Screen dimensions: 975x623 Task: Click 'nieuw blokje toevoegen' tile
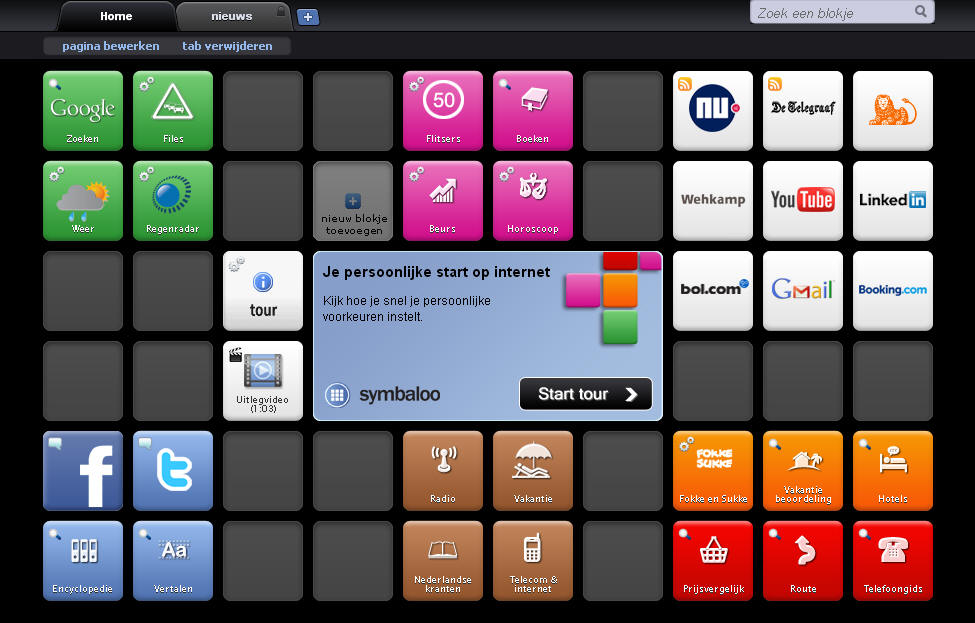(x=353, y=201)
